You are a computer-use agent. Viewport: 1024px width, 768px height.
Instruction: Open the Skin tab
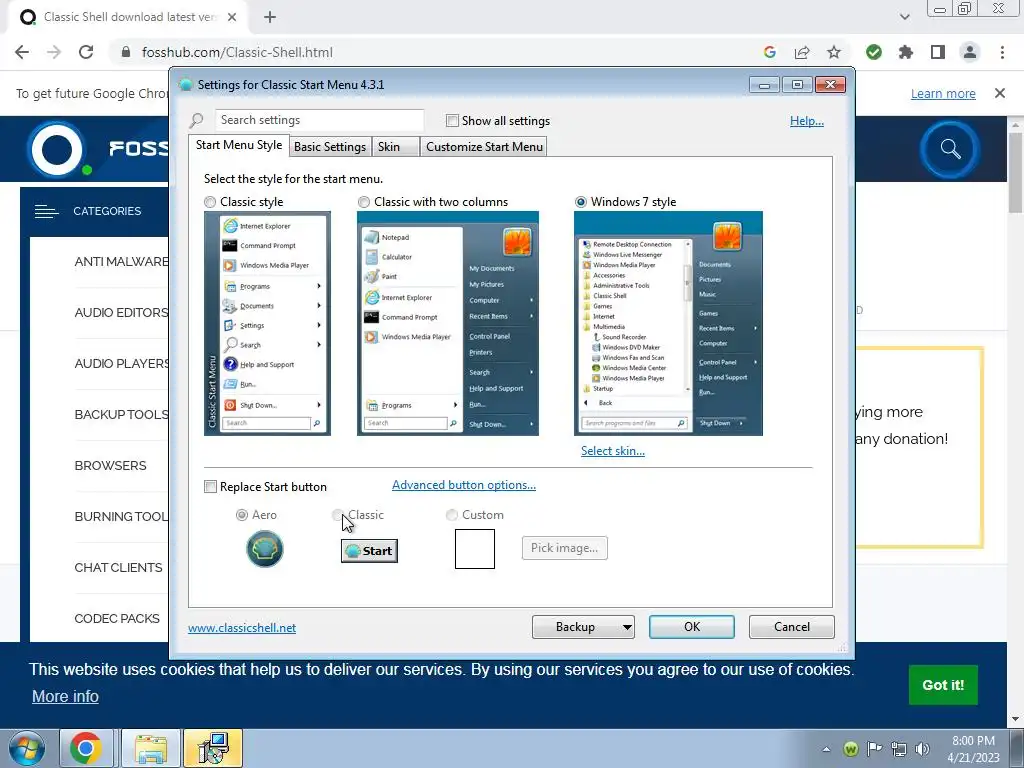(394, 147)
